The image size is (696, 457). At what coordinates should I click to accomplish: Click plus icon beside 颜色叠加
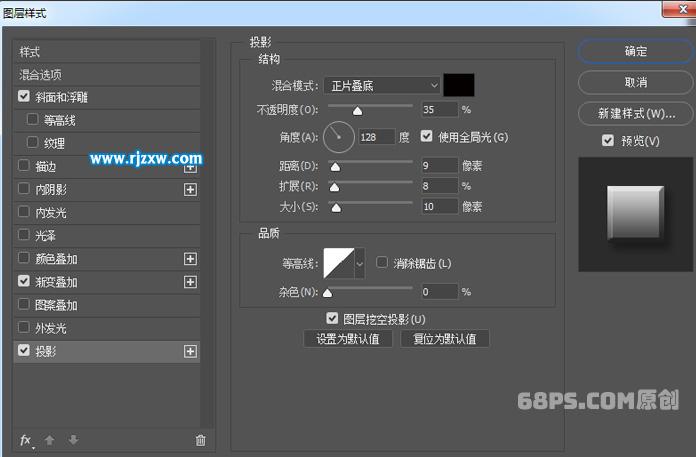190,259
